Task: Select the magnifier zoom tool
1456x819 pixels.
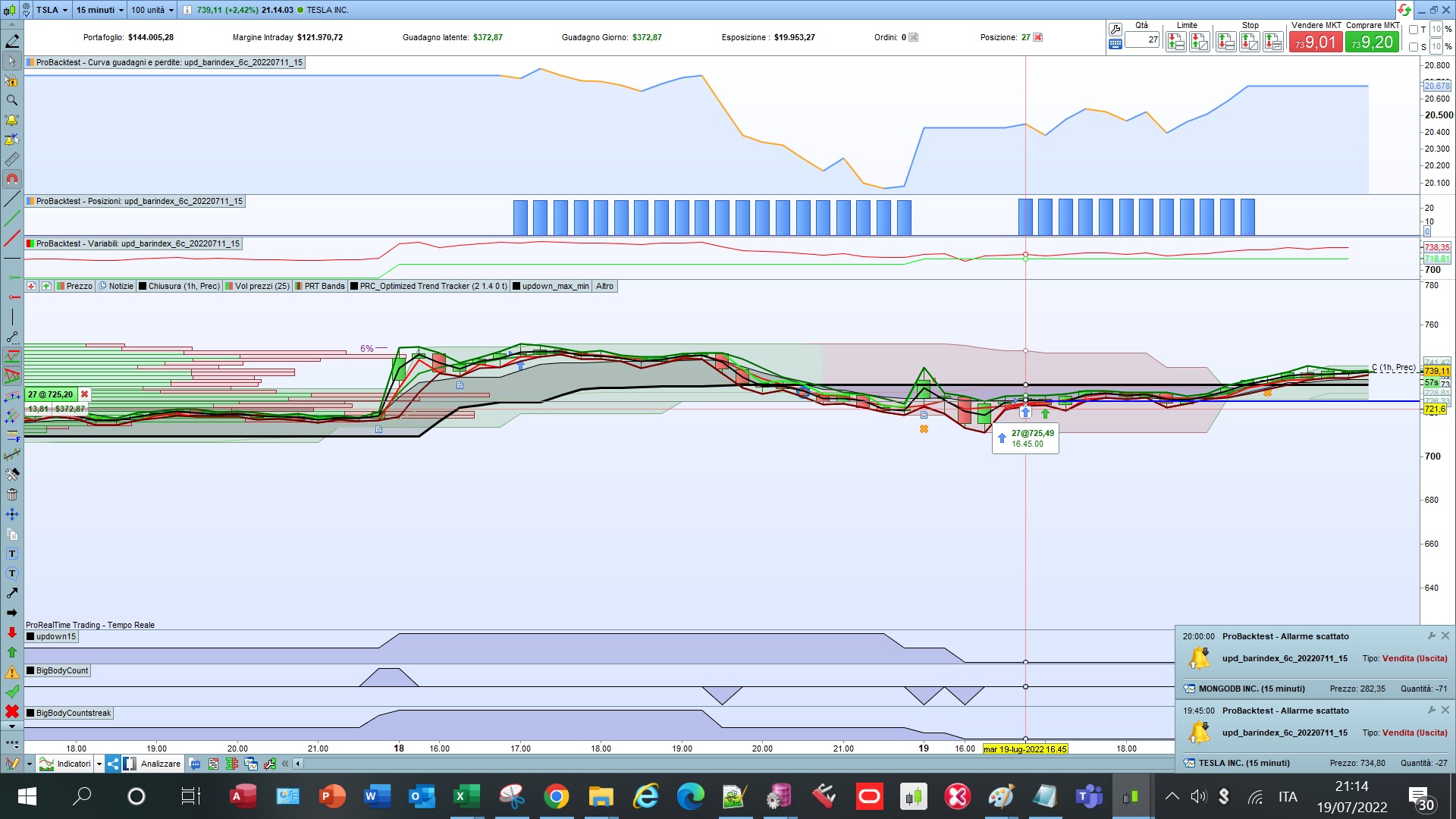Action: click(x=12, y=100)
